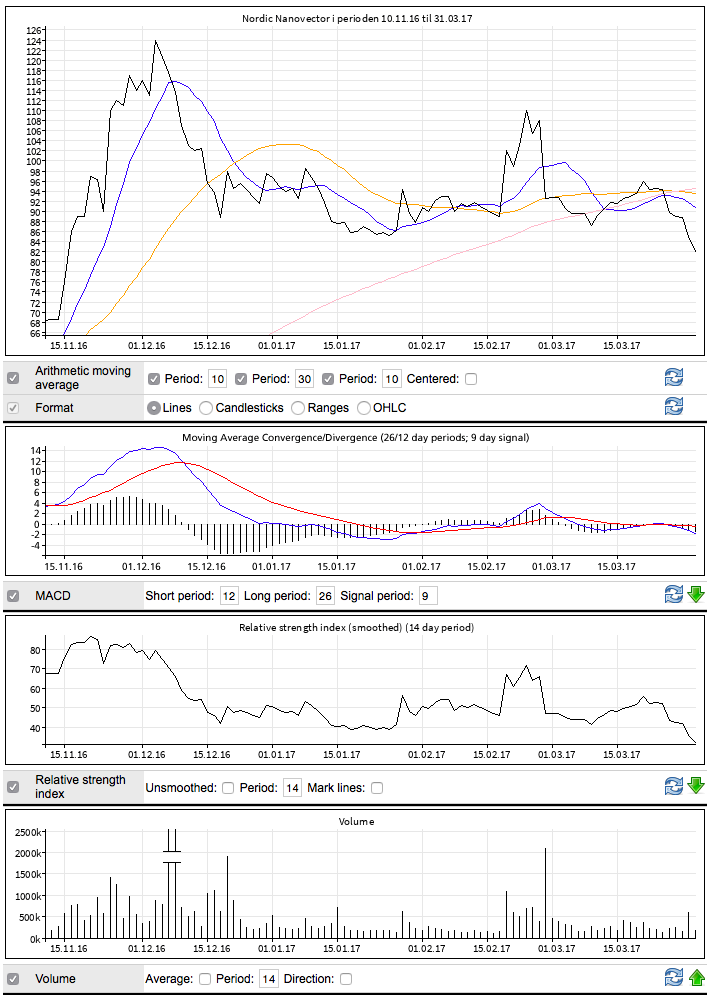Uncheck the Period 30 moving average checkbox

coord(241,379)
